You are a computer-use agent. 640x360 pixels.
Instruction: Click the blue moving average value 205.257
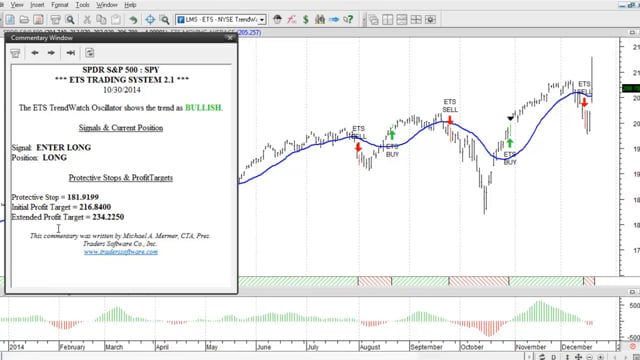(x=249, y=32)
